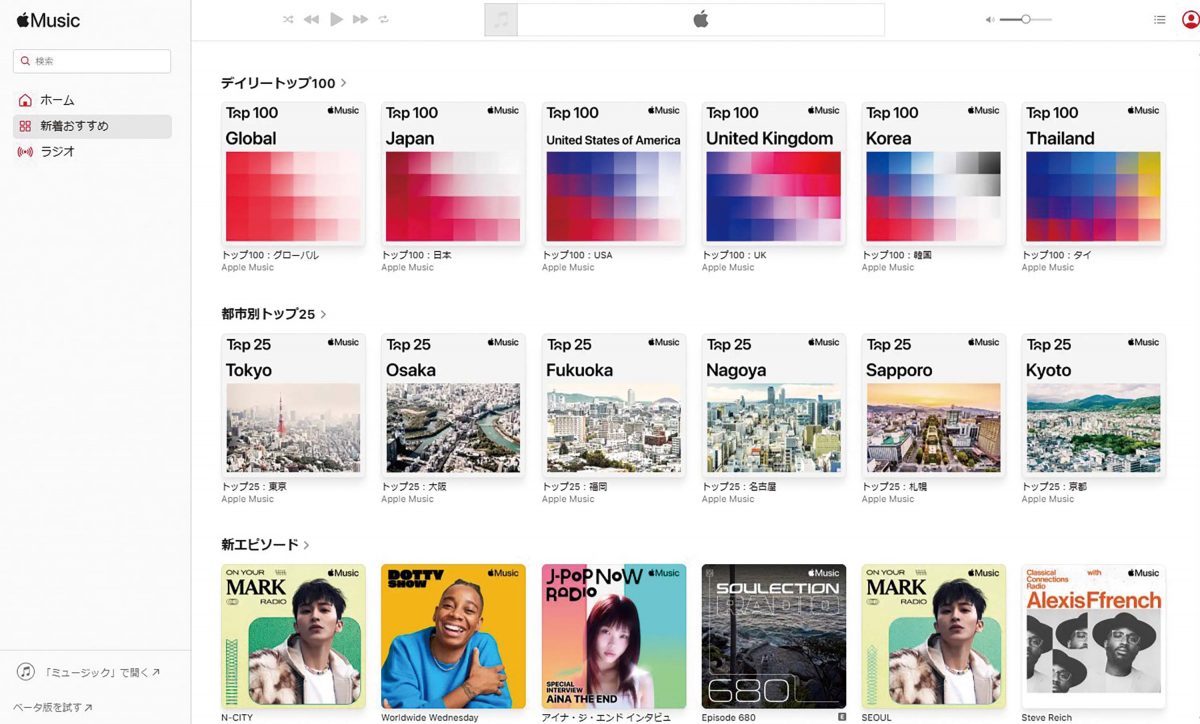
Task: Open the Top 25 Tokyo playlist
Action: click(293, 405)
